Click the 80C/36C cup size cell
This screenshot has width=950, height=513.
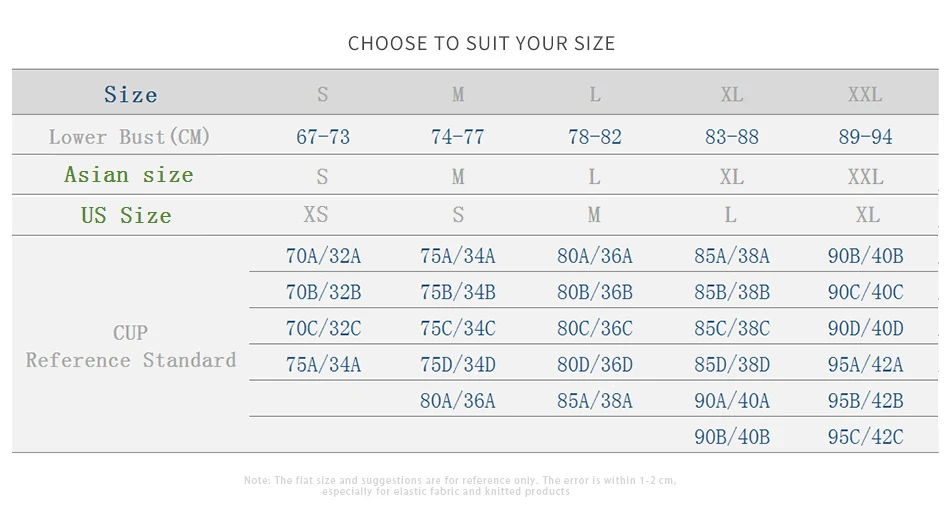(594, 328)
